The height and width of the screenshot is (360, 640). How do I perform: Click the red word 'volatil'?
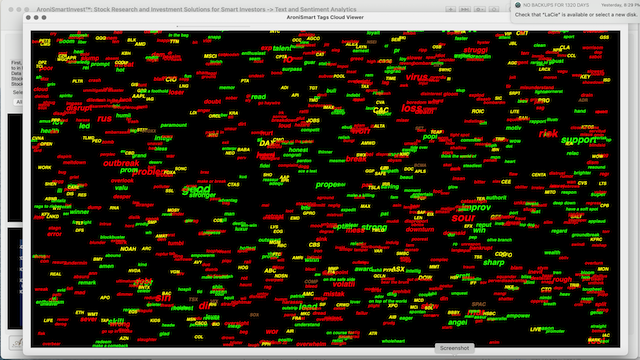[343, 284]
